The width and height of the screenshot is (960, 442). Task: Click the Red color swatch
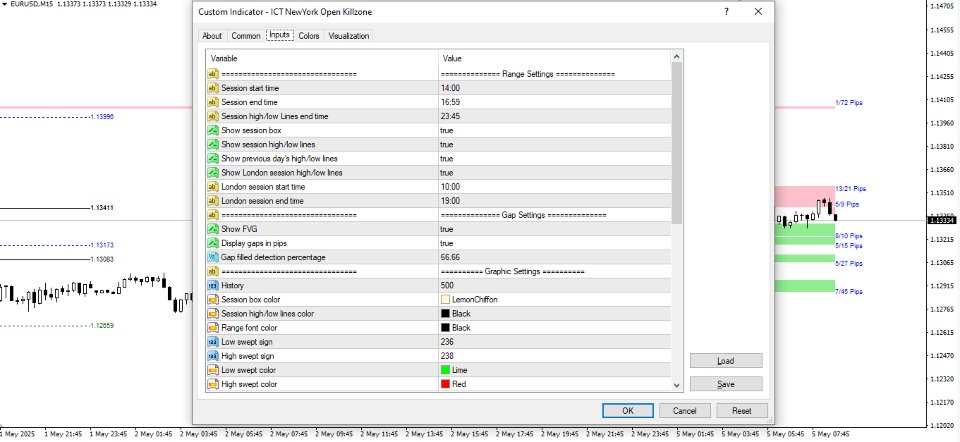tap(446, 384)
